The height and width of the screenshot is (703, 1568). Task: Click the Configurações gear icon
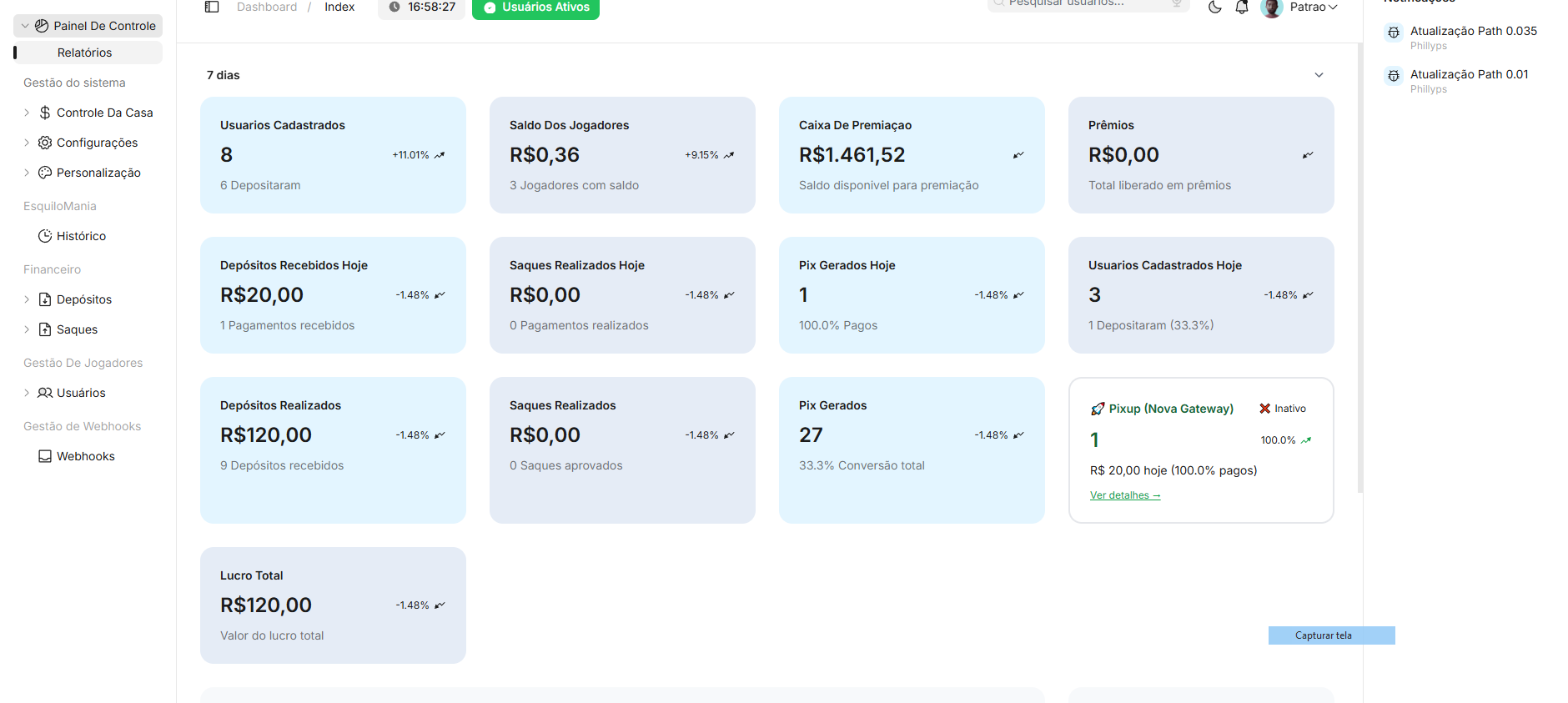[45, 143]
